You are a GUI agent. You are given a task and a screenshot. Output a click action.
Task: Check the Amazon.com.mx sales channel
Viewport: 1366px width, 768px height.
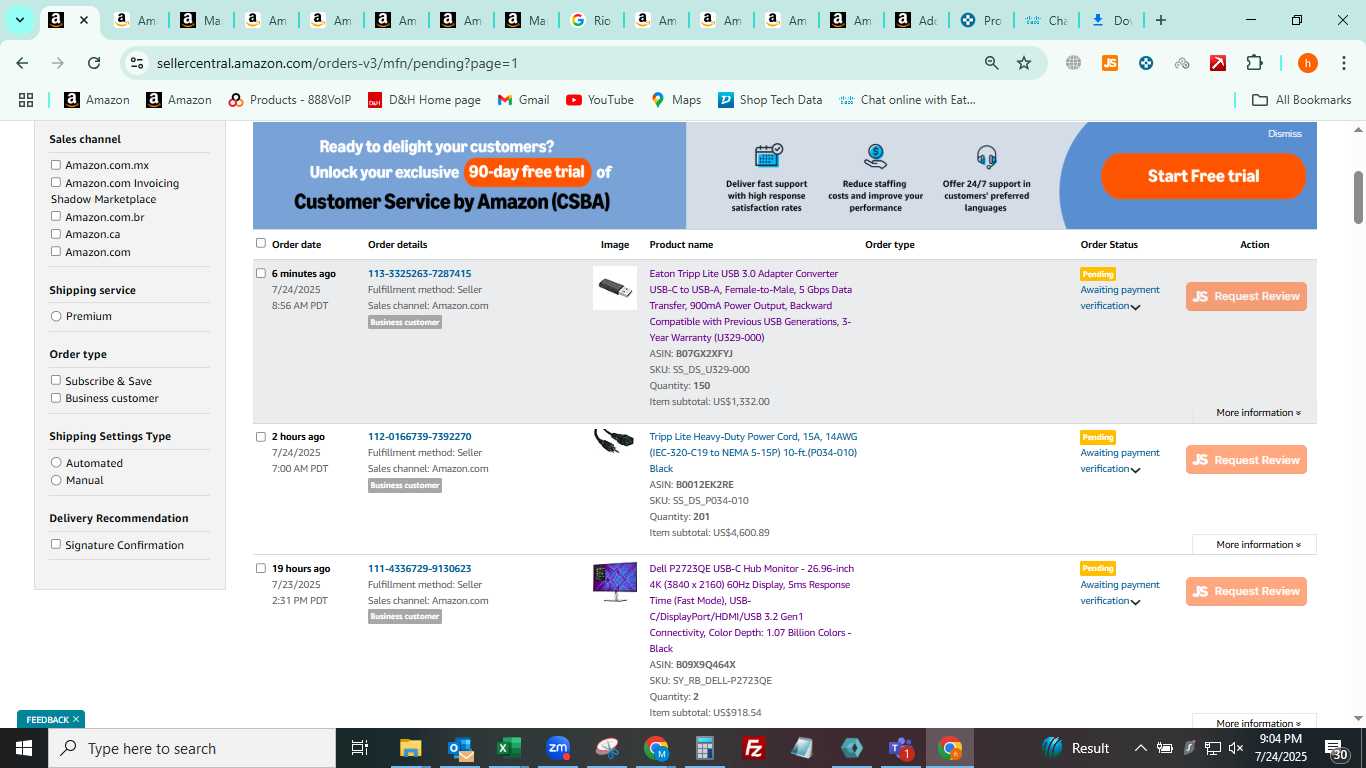(x=56, y=165)
